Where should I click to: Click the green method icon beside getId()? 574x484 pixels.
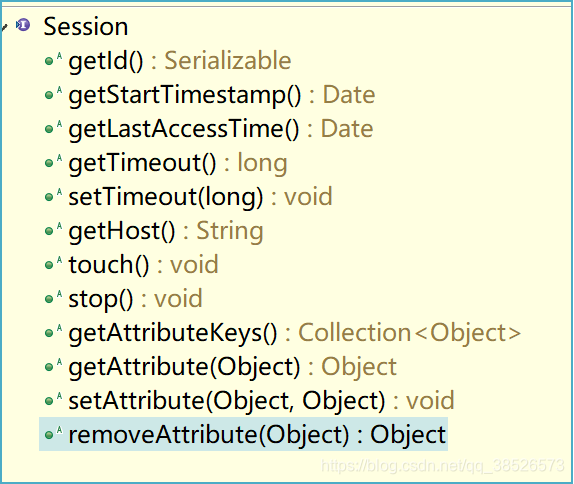point(53,60)
